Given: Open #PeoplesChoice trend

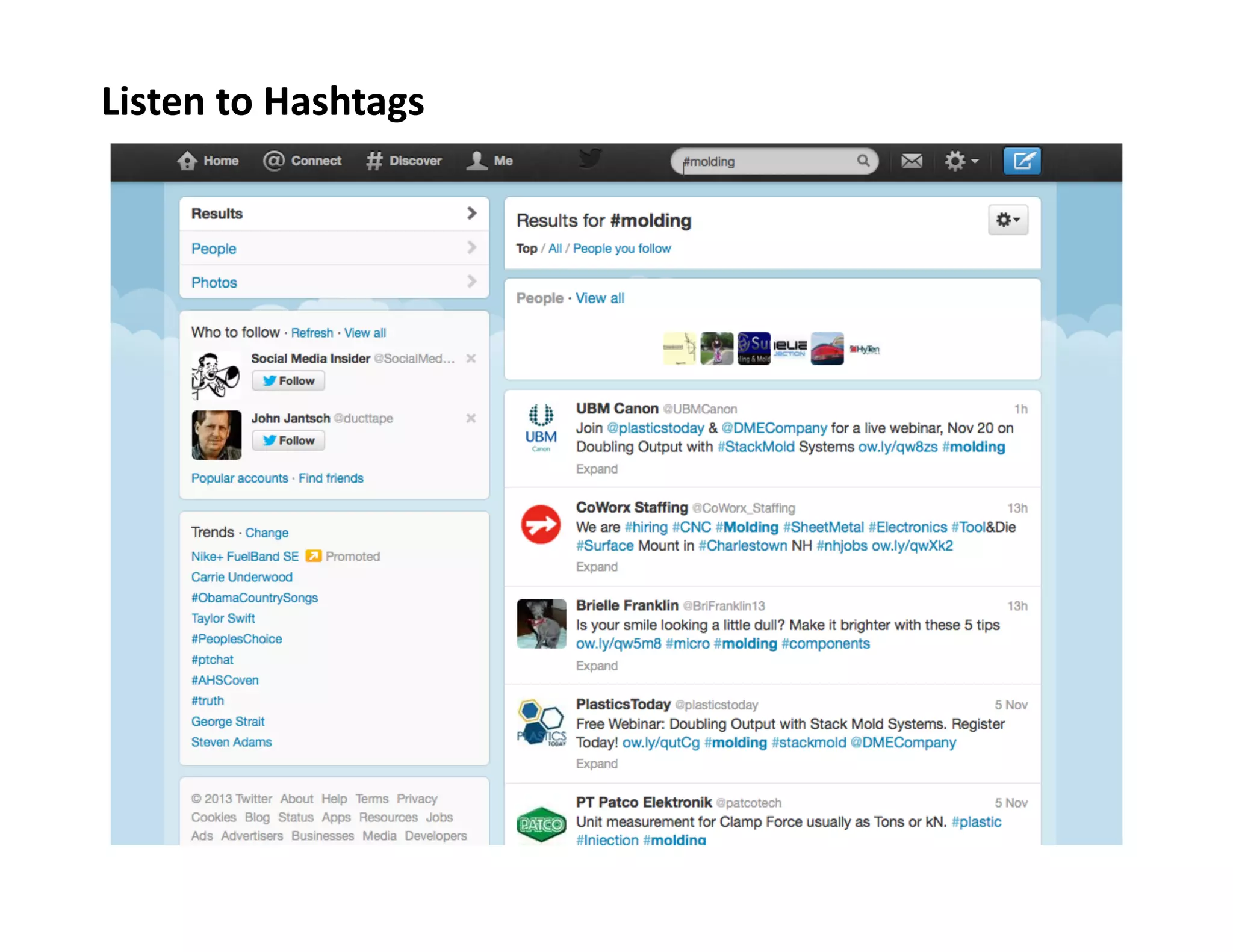Looking at the screenshot, I should pyautogui.click(x=236, y=639).
